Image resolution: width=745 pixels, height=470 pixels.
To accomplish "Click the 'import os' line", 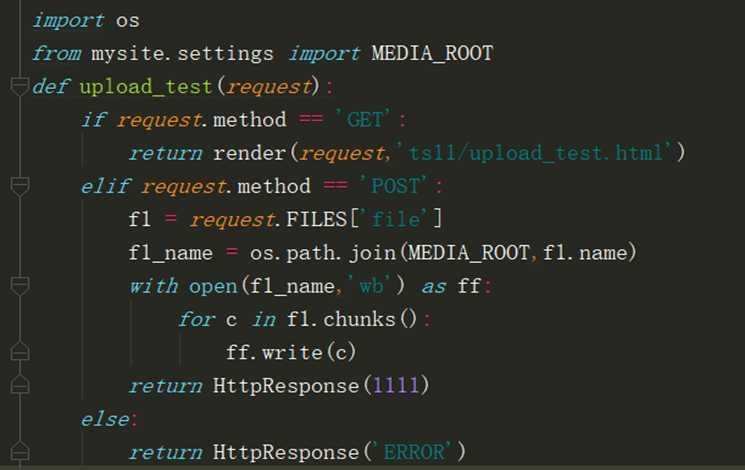I will [x=86, y=20].
